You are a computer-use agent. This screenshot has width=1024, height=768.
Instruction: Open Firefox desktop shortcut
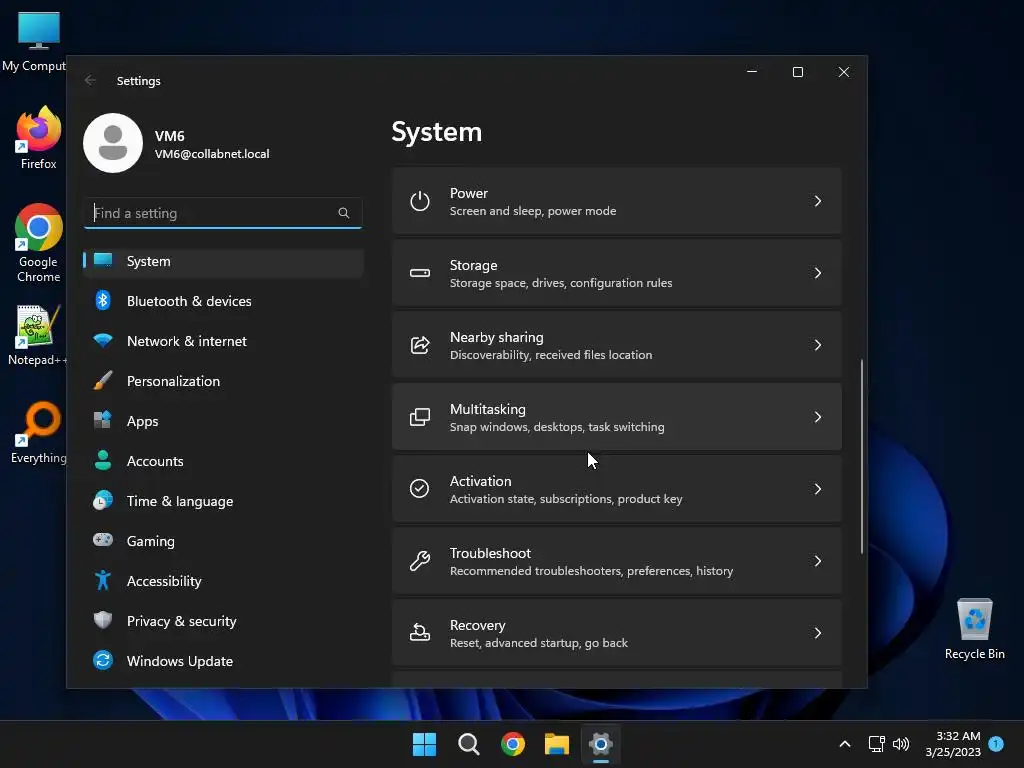(x=39, y=138)
